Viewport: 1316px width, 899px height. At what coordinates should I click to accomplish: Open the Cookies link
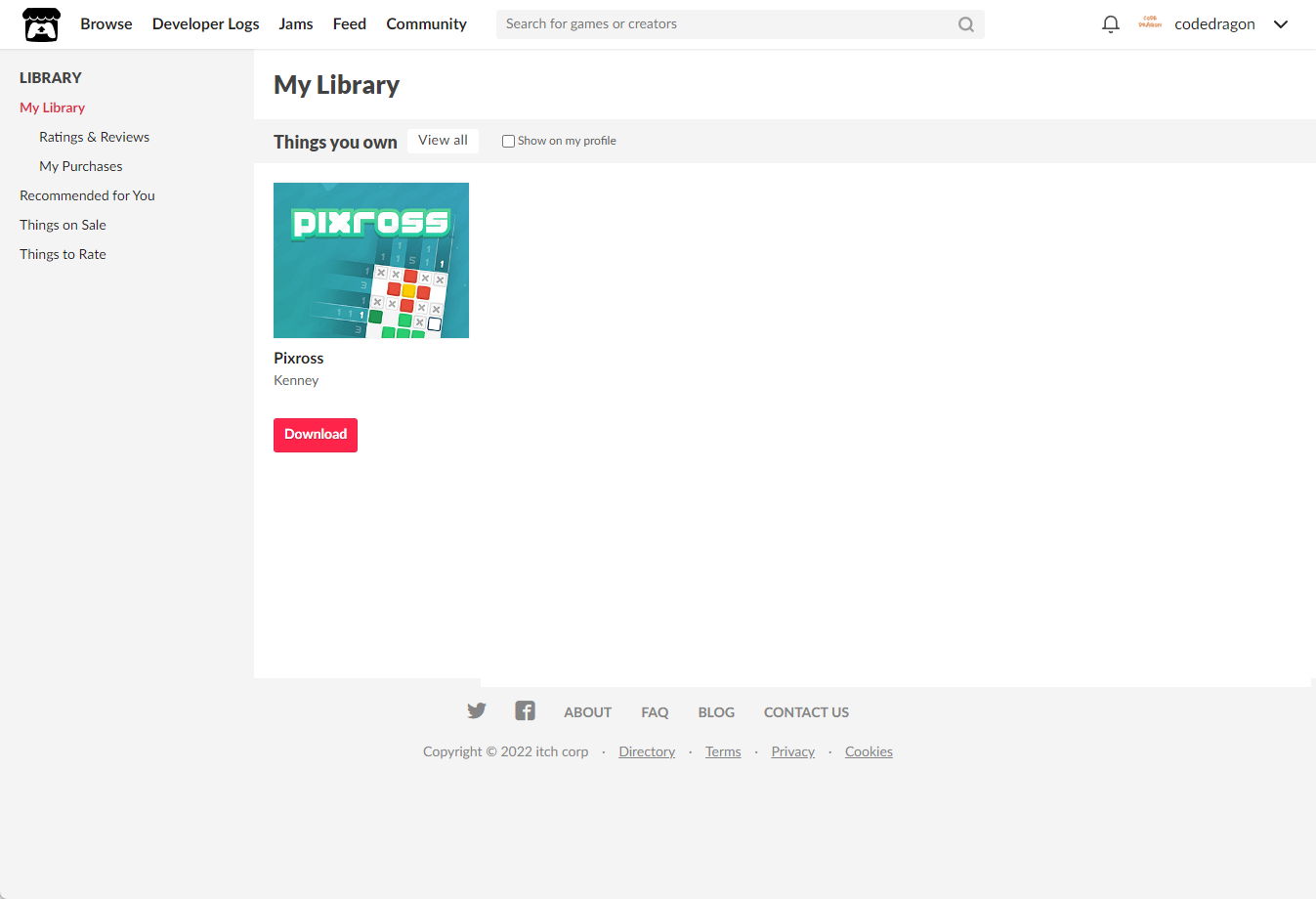(x=870, y=751)
